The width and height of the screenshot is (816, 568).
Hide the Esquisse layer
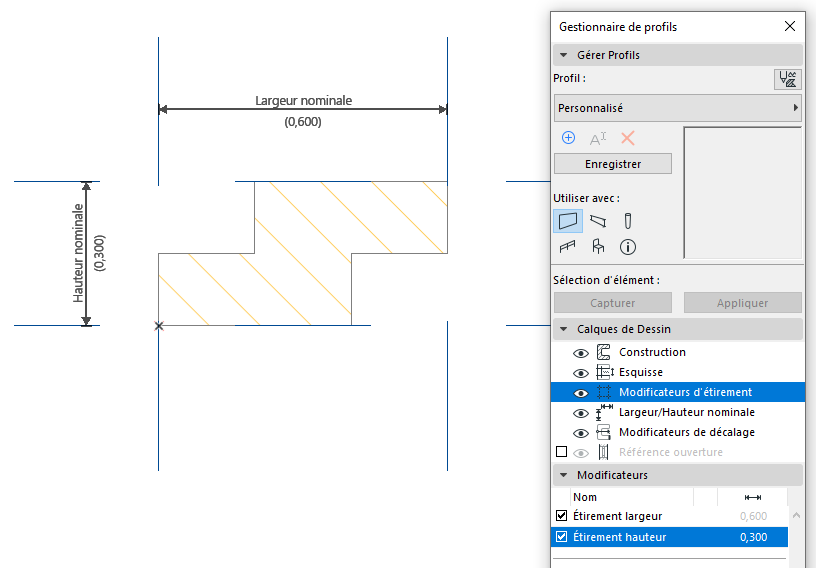tap(581, 373)
